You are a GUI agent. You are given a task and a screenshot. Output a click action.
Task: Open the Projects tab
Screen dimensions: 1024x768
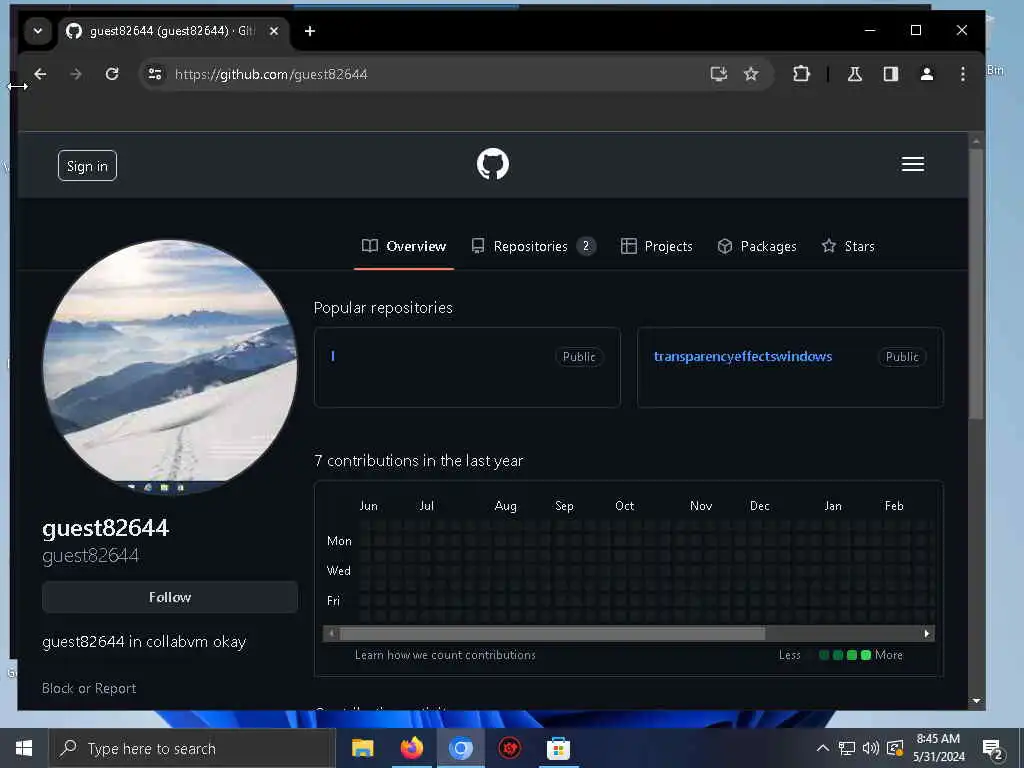coord(656,246)
